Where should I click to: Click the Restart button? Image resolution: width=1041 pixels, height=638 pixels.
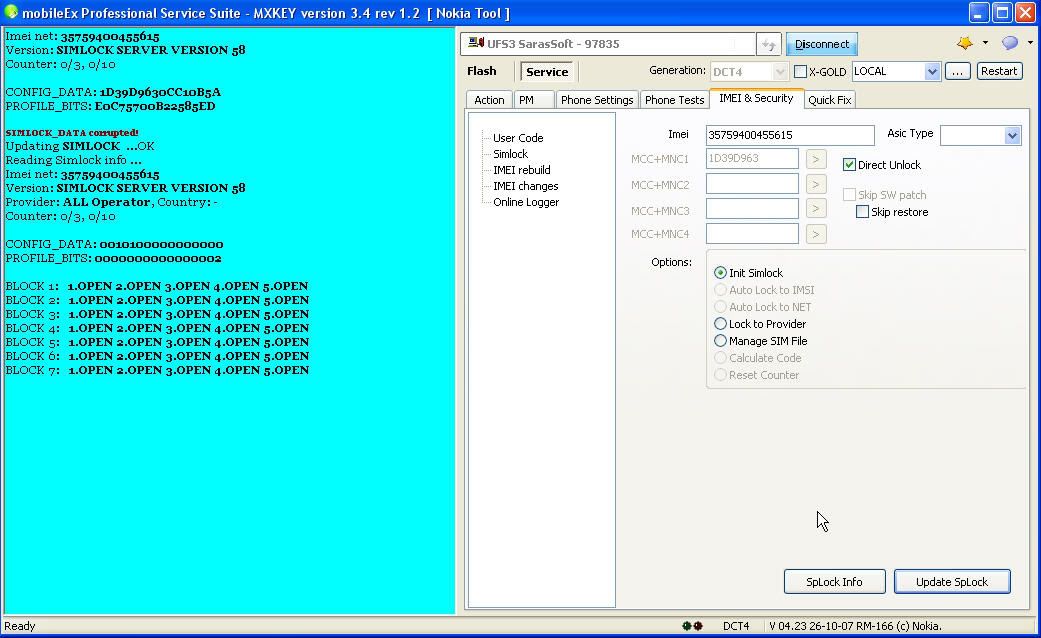click(x=999, y=71)
